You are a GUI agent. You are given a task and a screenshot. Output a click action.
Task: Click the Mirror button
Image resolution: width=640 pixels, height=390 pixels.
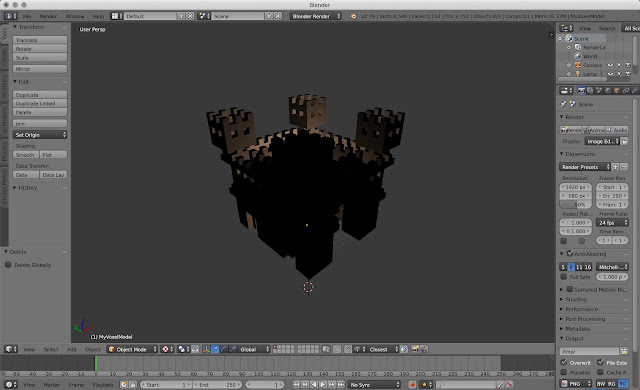click(x=40, y=69)
